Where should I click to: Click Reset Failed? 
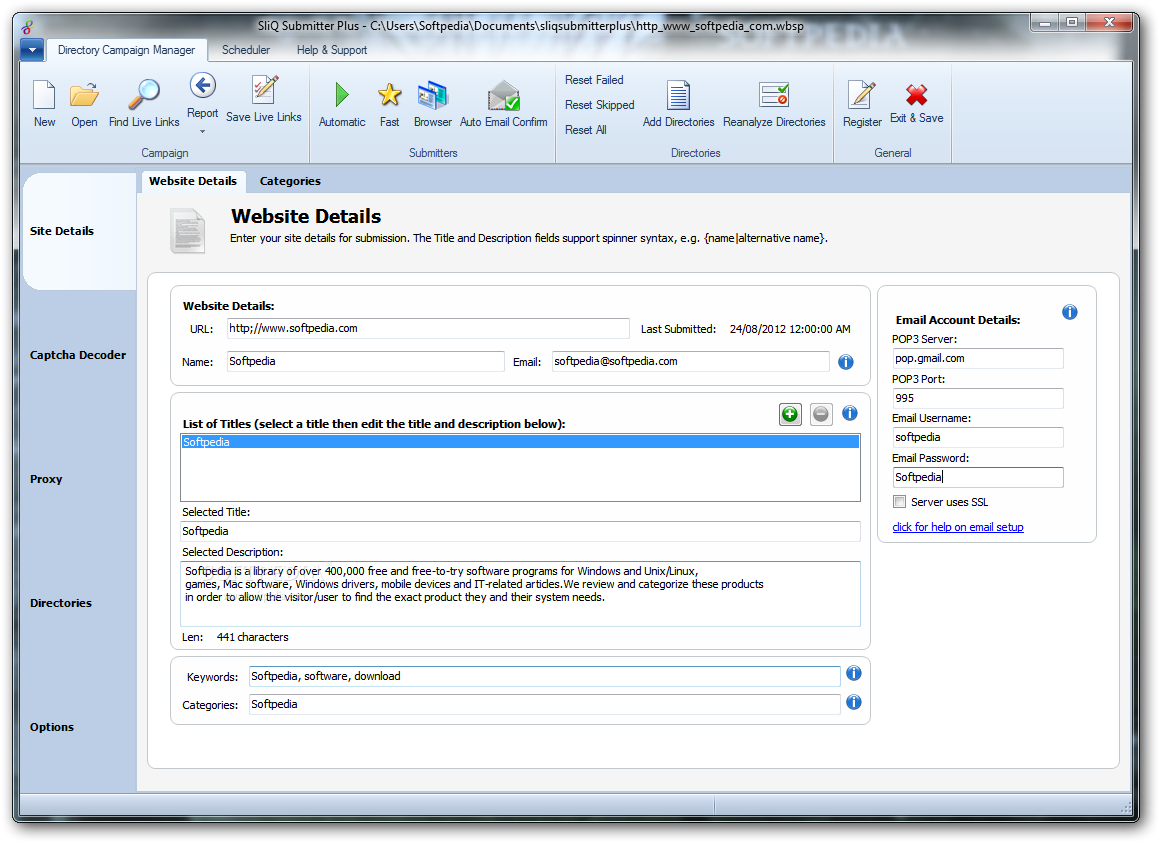(594, 80)
